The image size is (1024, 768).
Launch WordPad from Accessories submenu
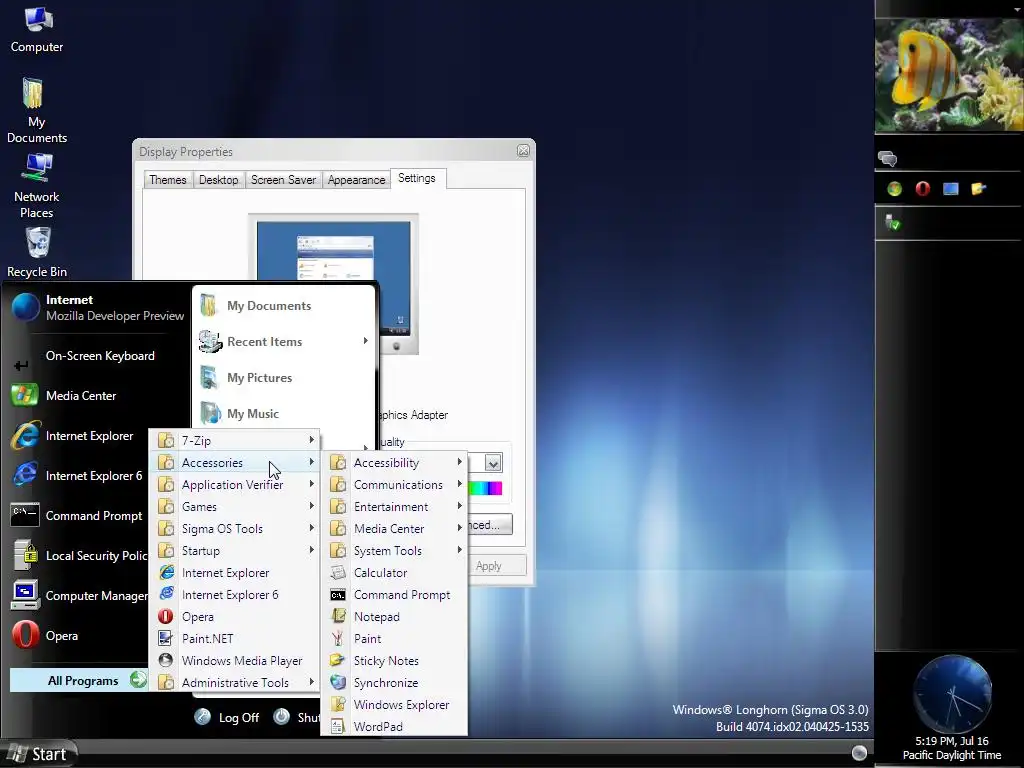(x=394, y=727)
